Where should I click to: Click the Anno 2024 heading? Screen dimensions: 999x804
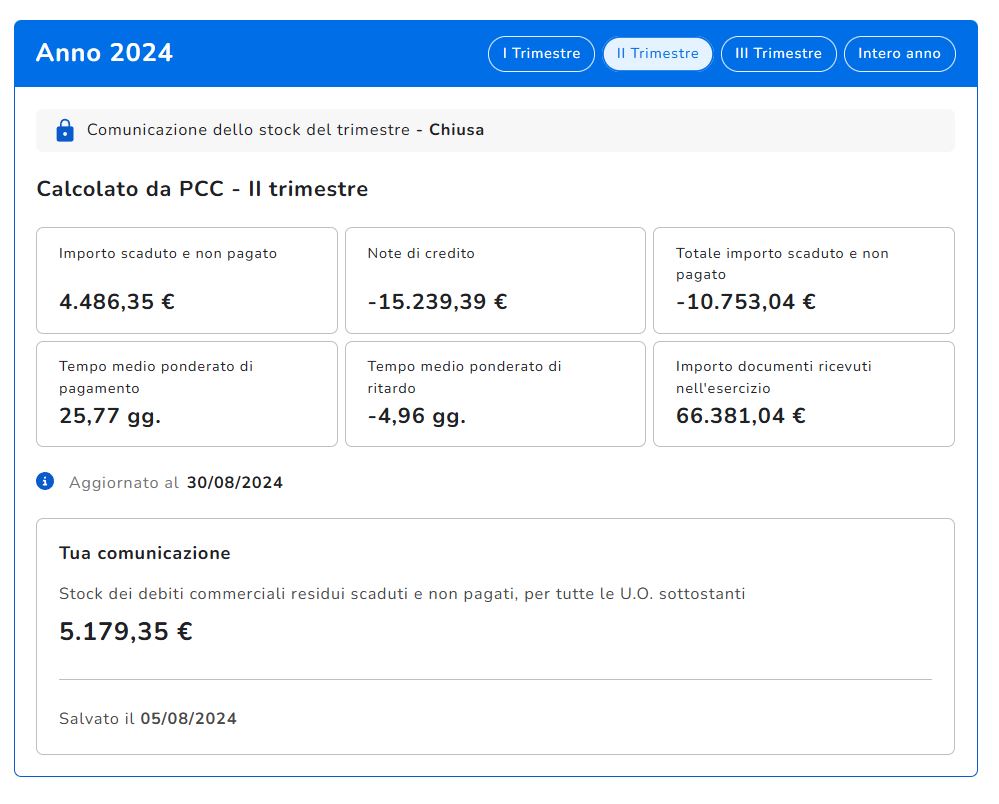(104, 53)
